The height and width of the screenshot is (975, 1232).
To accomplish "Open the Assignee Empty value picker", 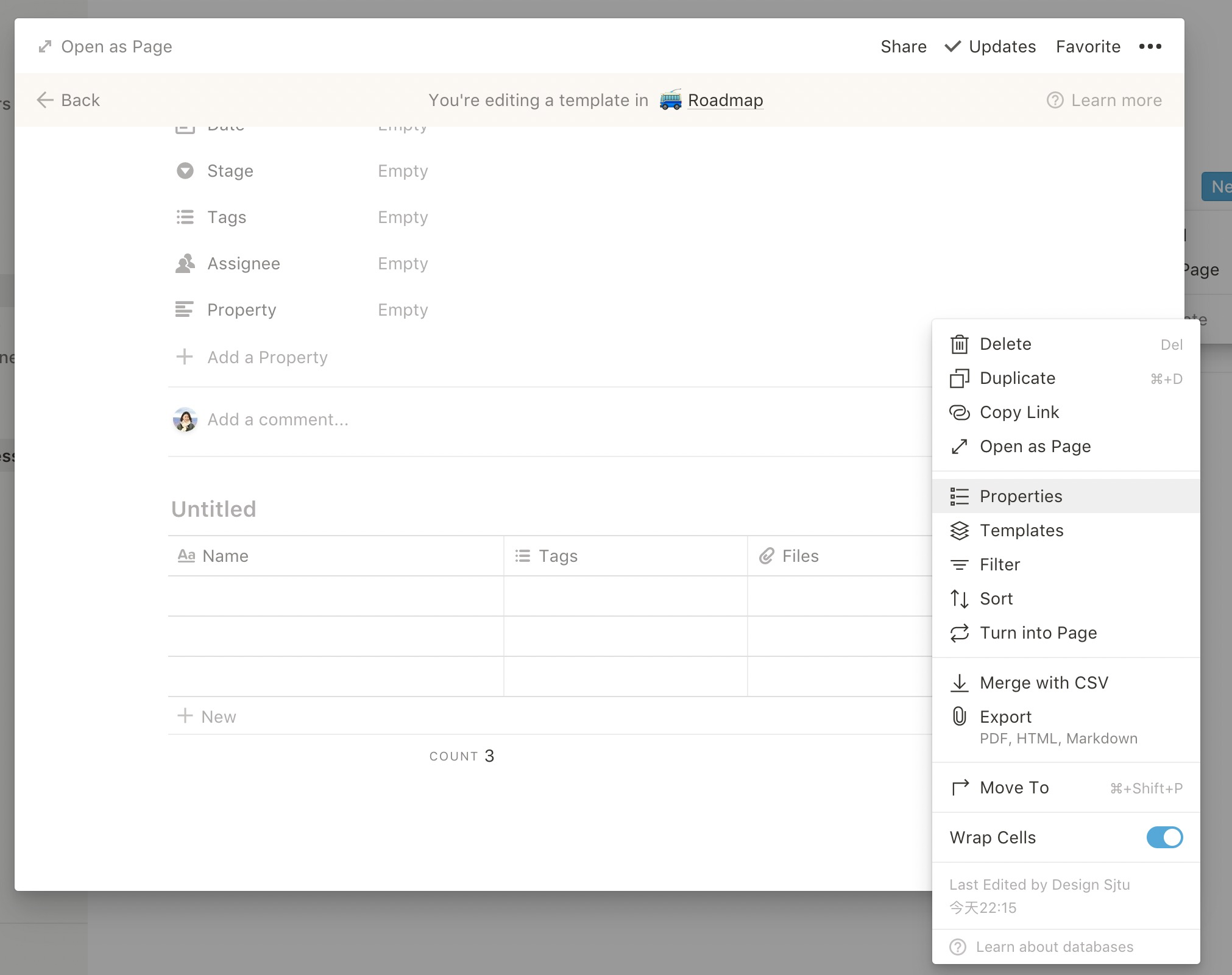I will tap(403, 264).
